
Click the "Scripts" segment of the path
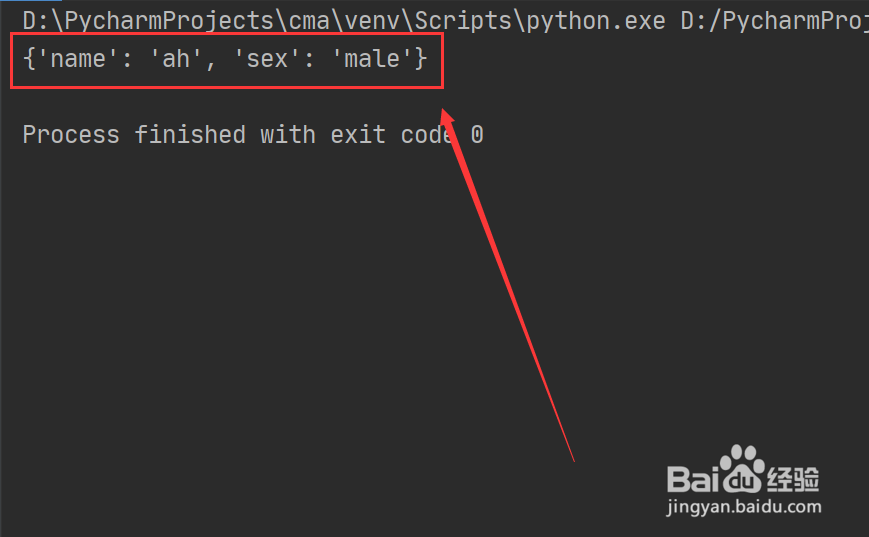click(x=463, y=21)
